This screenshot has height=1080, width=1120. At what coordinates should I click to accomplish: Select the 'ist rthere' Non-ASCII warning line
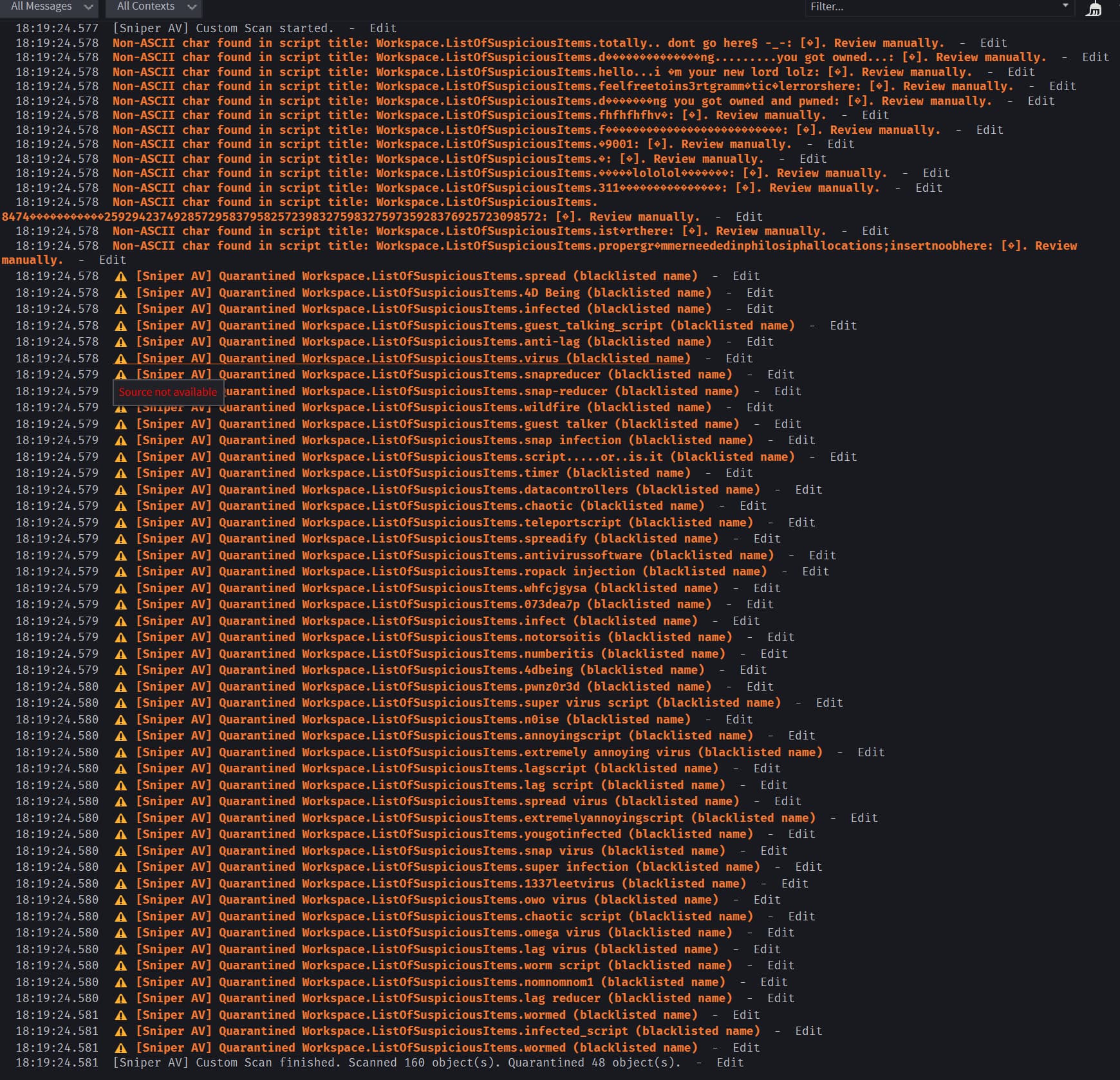tap(469, 231)
